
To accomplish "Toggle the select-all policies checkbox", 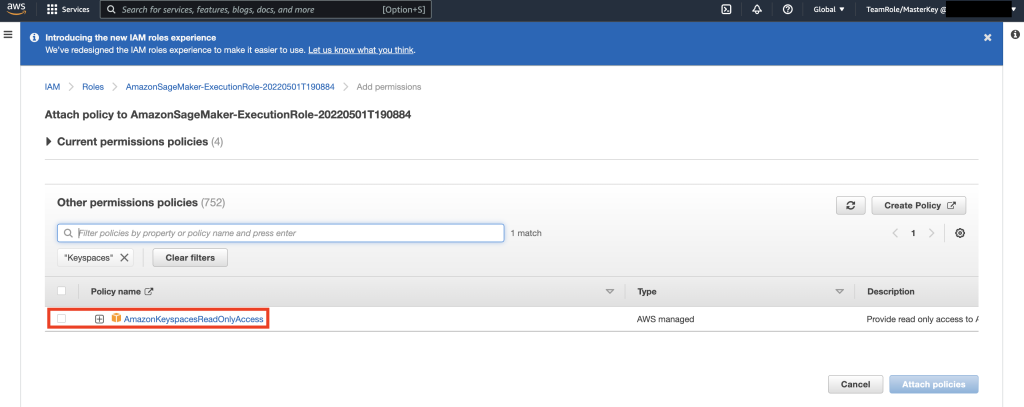I will [61, 291].
